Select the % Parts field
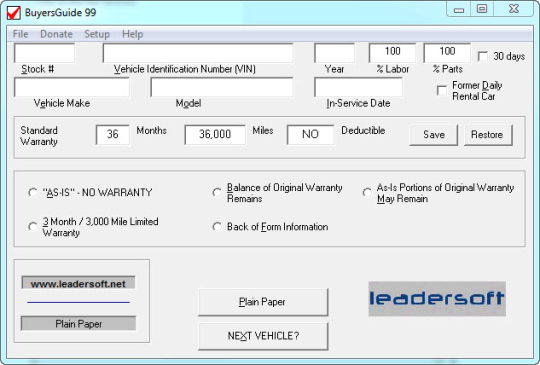540x365 pixels. click(x=447, y=53)
